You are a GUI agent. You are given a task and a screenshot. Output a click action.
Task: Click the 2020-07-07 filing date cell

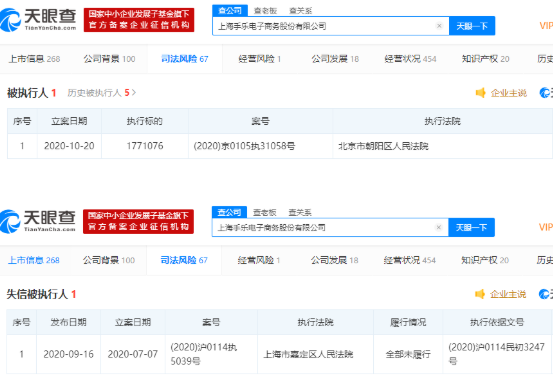[133, 354]
